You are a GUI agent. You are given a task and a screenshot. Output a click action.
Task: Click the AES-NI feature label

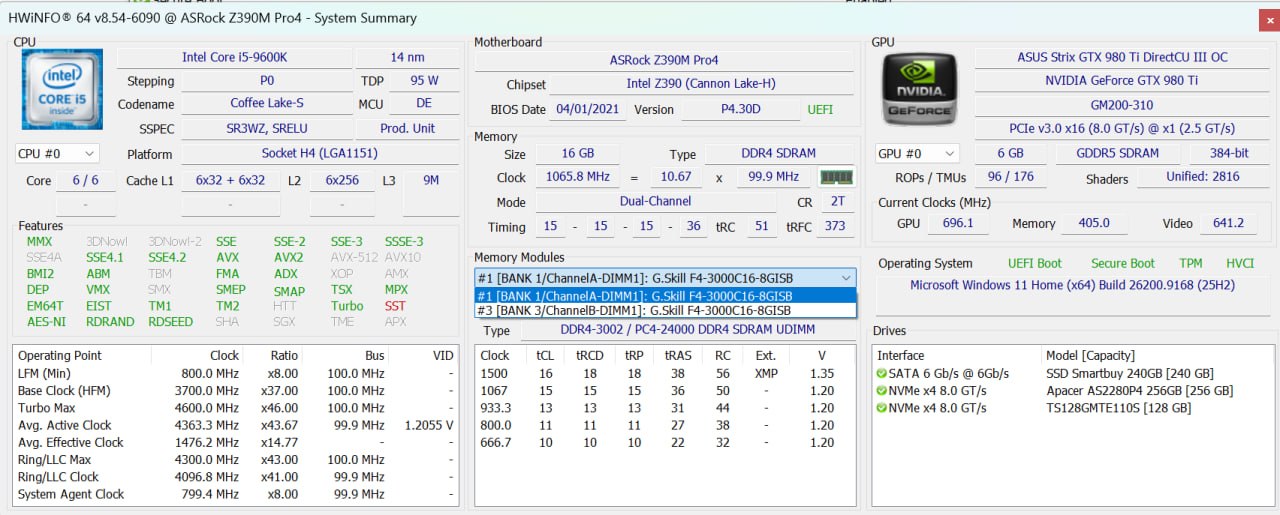[46, 322]
